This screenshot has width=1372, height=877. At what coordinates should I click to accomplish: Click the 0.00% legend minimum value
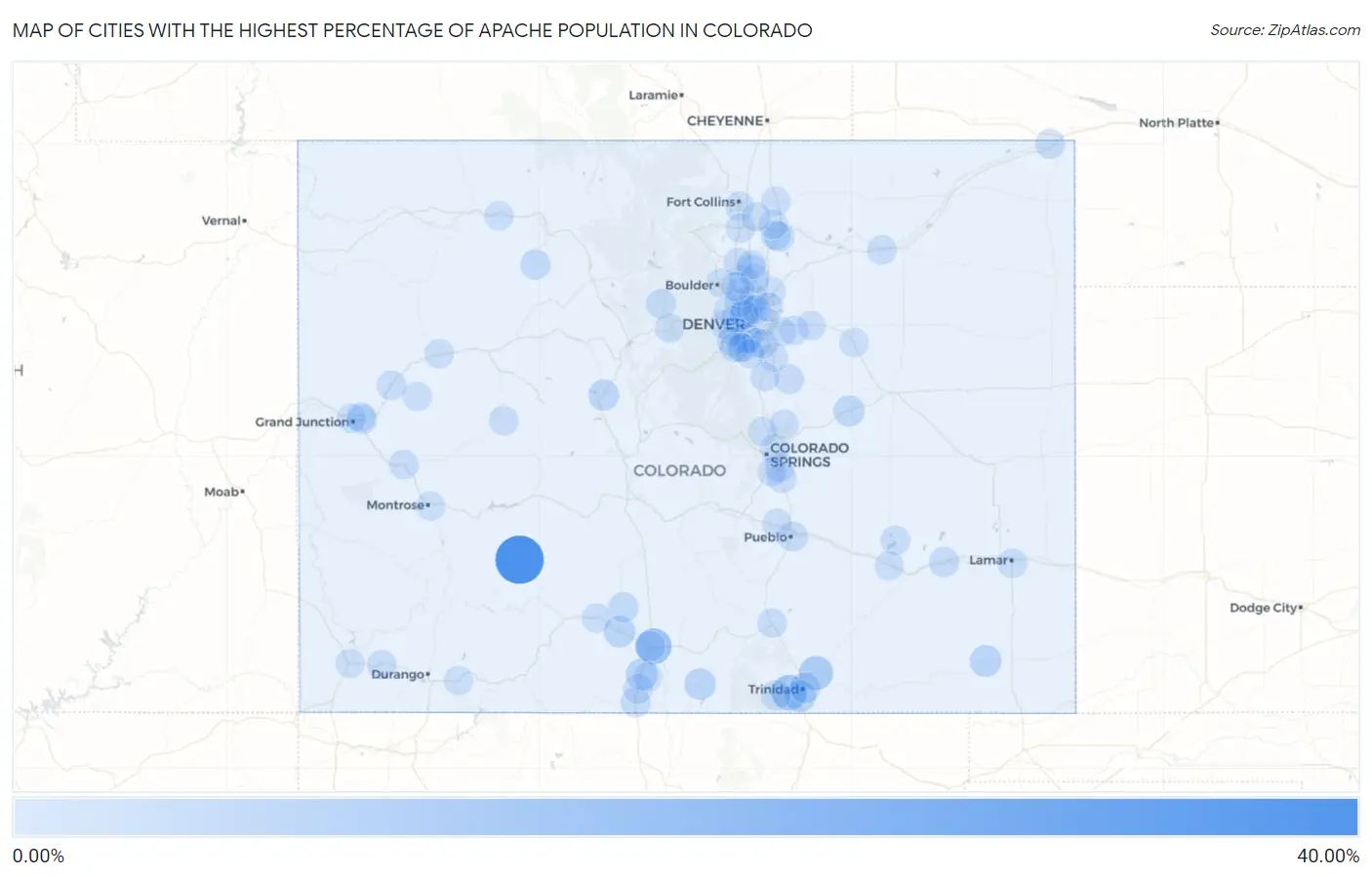coord(38,857)
